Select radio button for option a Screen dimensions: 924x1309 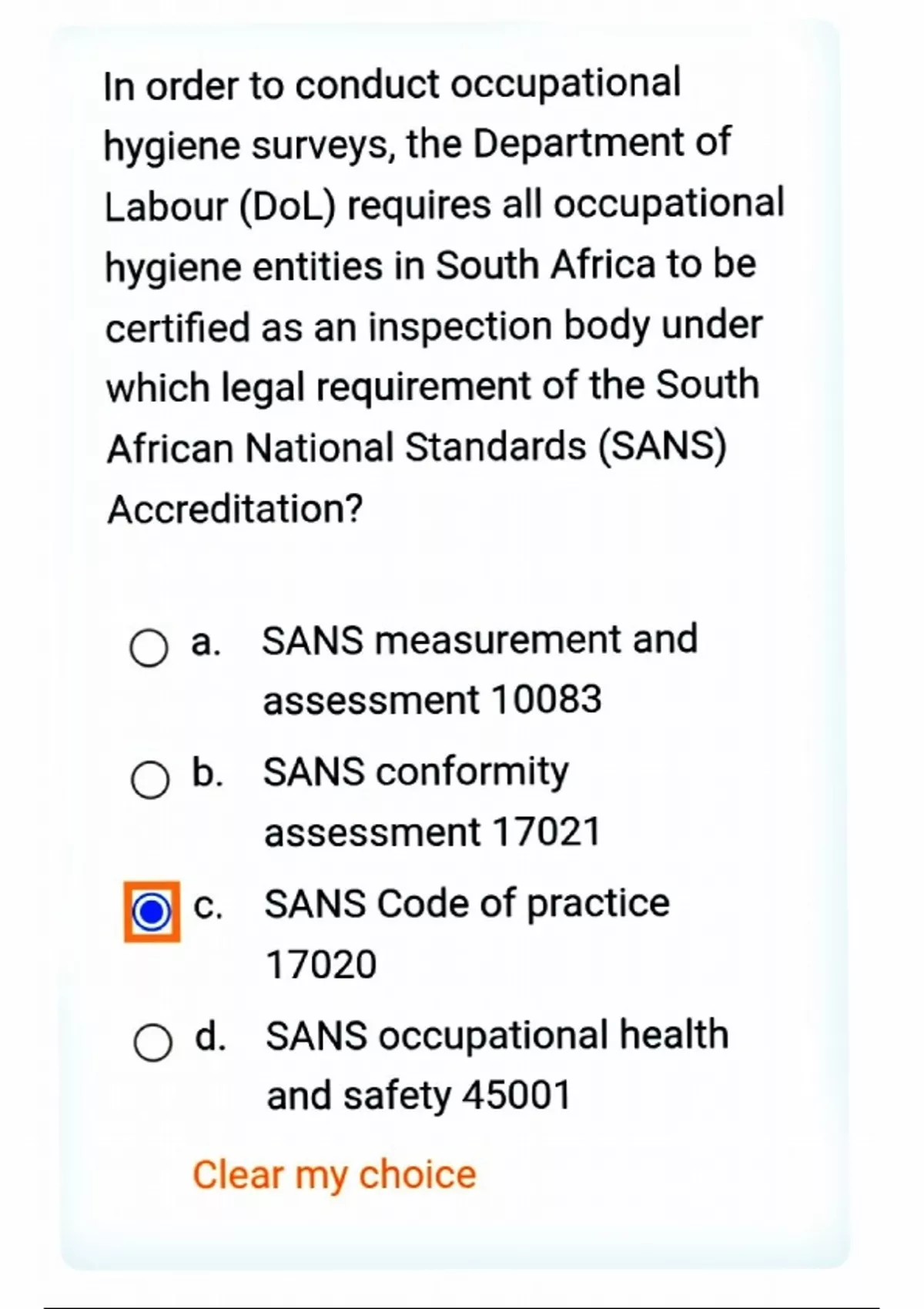[149, 648]
